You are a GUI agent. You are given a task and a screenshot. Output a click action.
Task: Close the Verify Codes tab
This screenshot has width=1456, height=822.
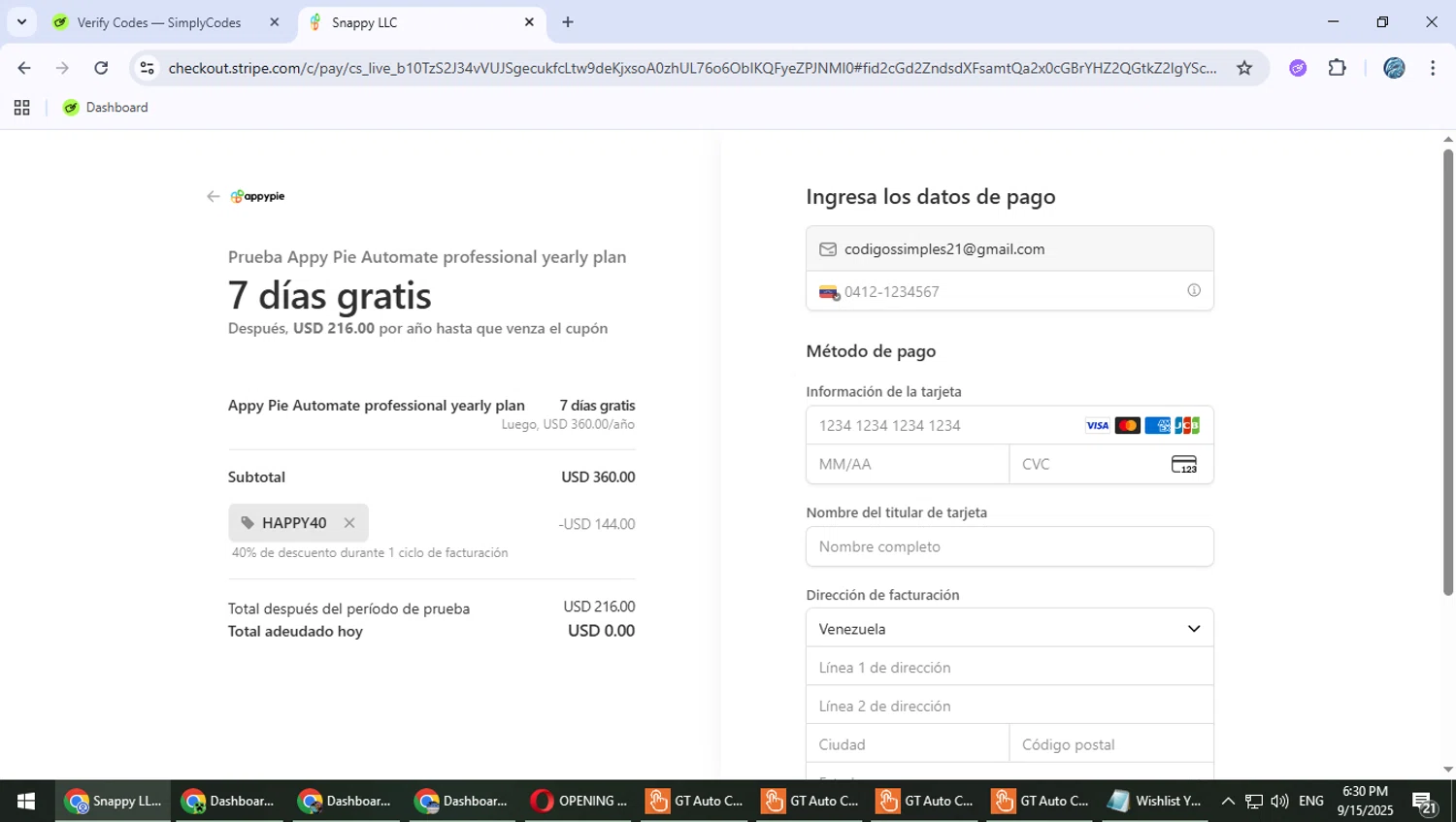tap(275, 22)
